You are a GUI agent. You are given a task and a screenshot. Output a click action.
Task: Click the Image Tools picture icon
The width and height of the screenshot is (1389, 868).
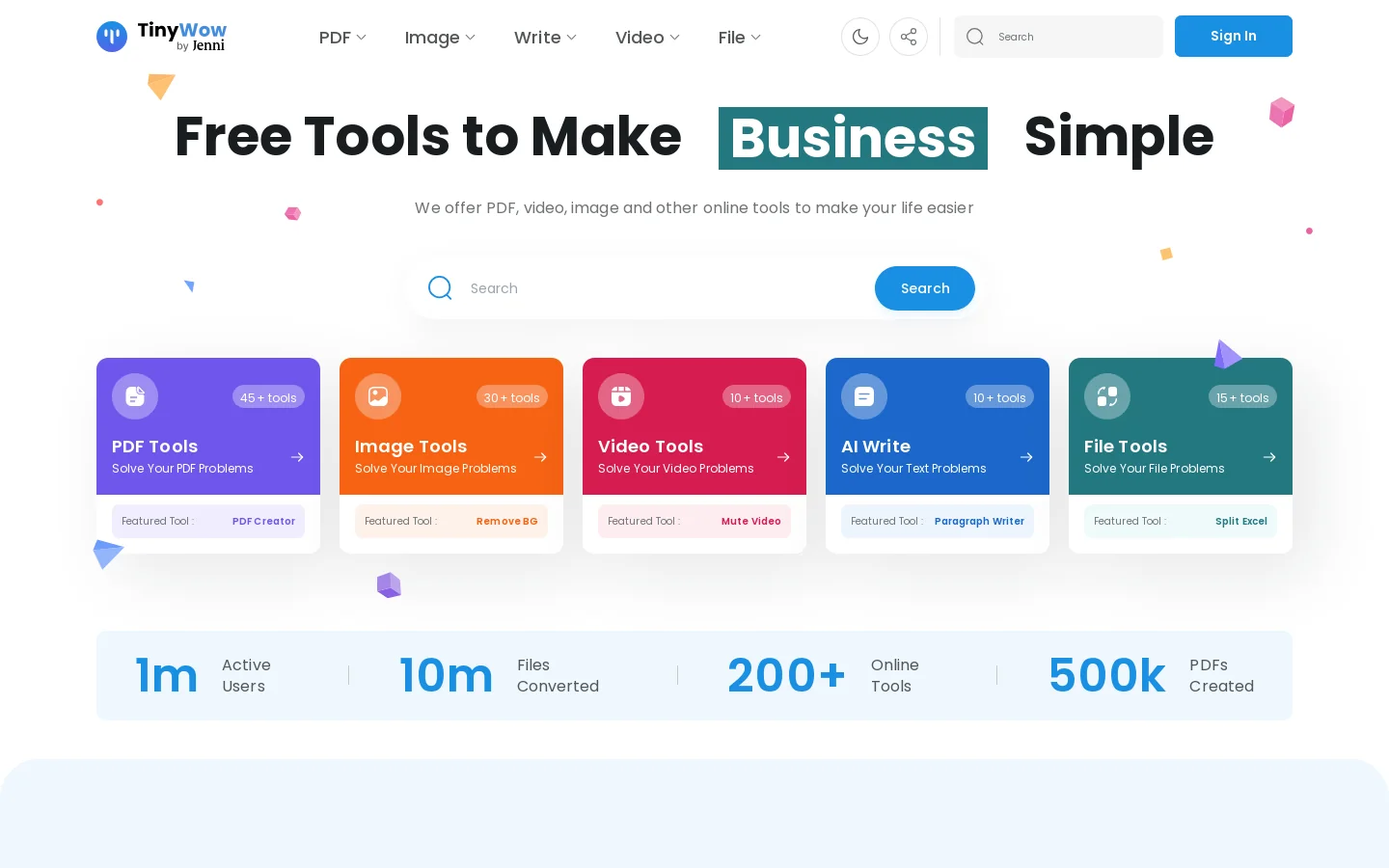378,396
